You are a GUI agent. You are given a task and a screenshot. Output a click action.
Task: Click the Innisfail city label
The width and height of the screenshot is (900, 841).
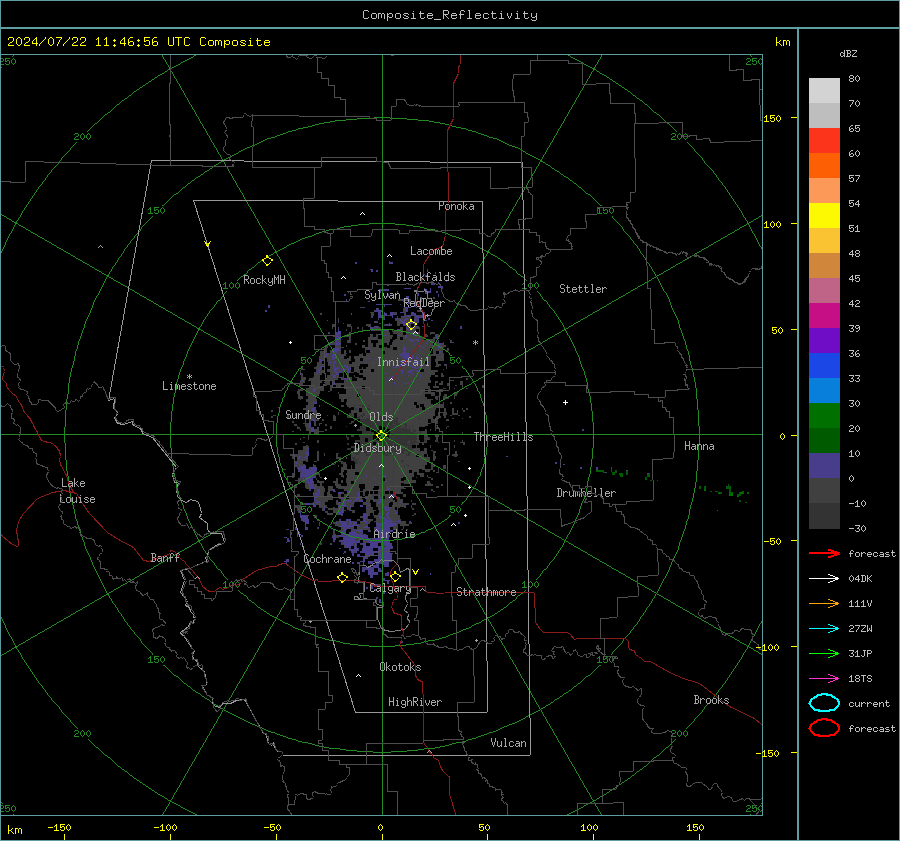403,362
